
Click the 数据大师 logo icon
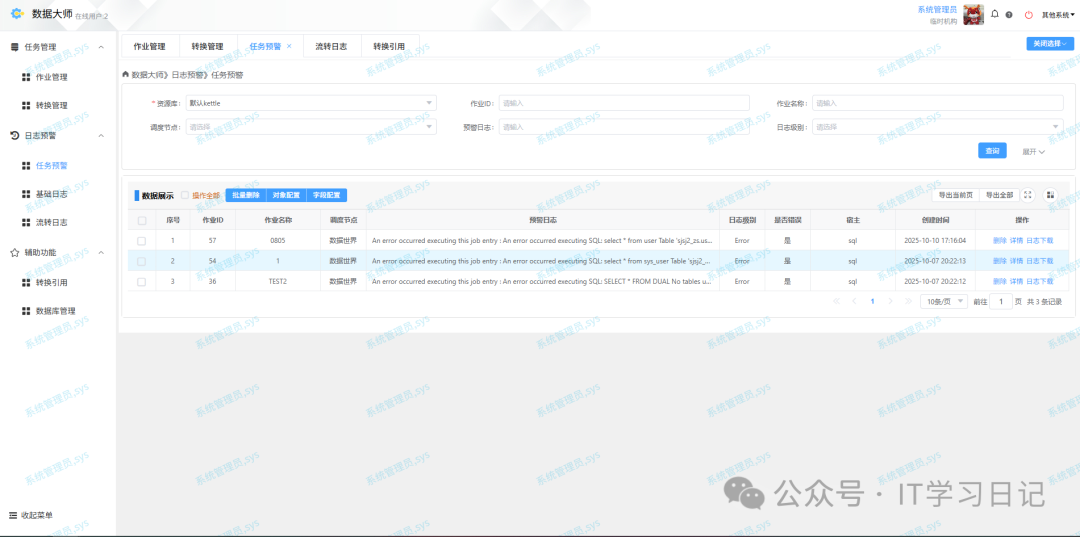point(17,13)
